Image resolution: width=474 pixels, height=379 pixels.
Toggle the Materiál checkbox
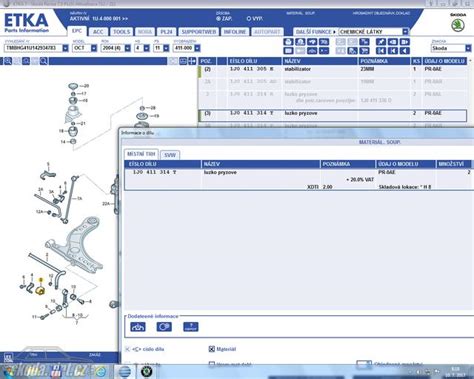point(211,349)
